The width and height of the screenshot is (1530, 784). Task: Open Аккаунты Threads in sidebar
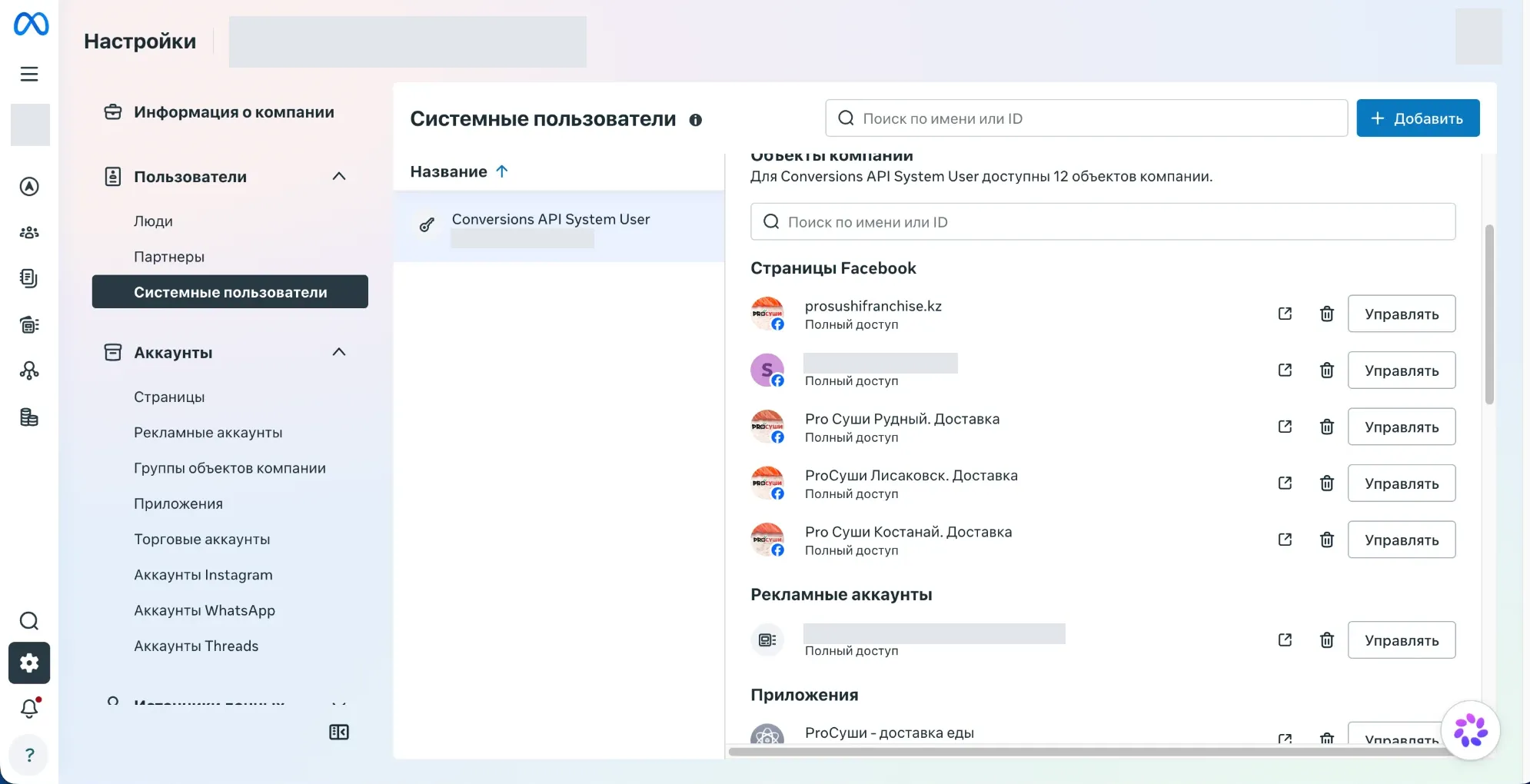point(196,646)
